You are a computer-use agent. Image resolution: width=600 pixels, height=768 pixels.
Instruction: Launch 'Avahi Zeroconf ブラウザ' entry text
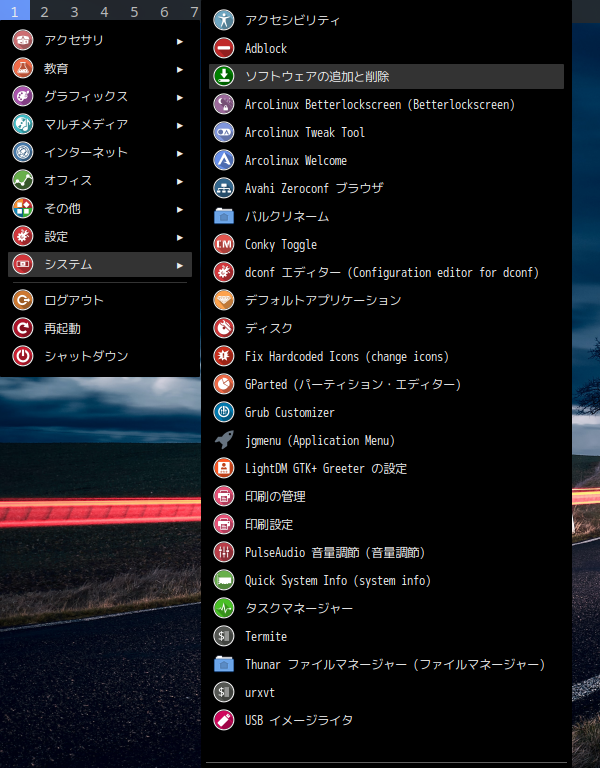pos(314,188)
